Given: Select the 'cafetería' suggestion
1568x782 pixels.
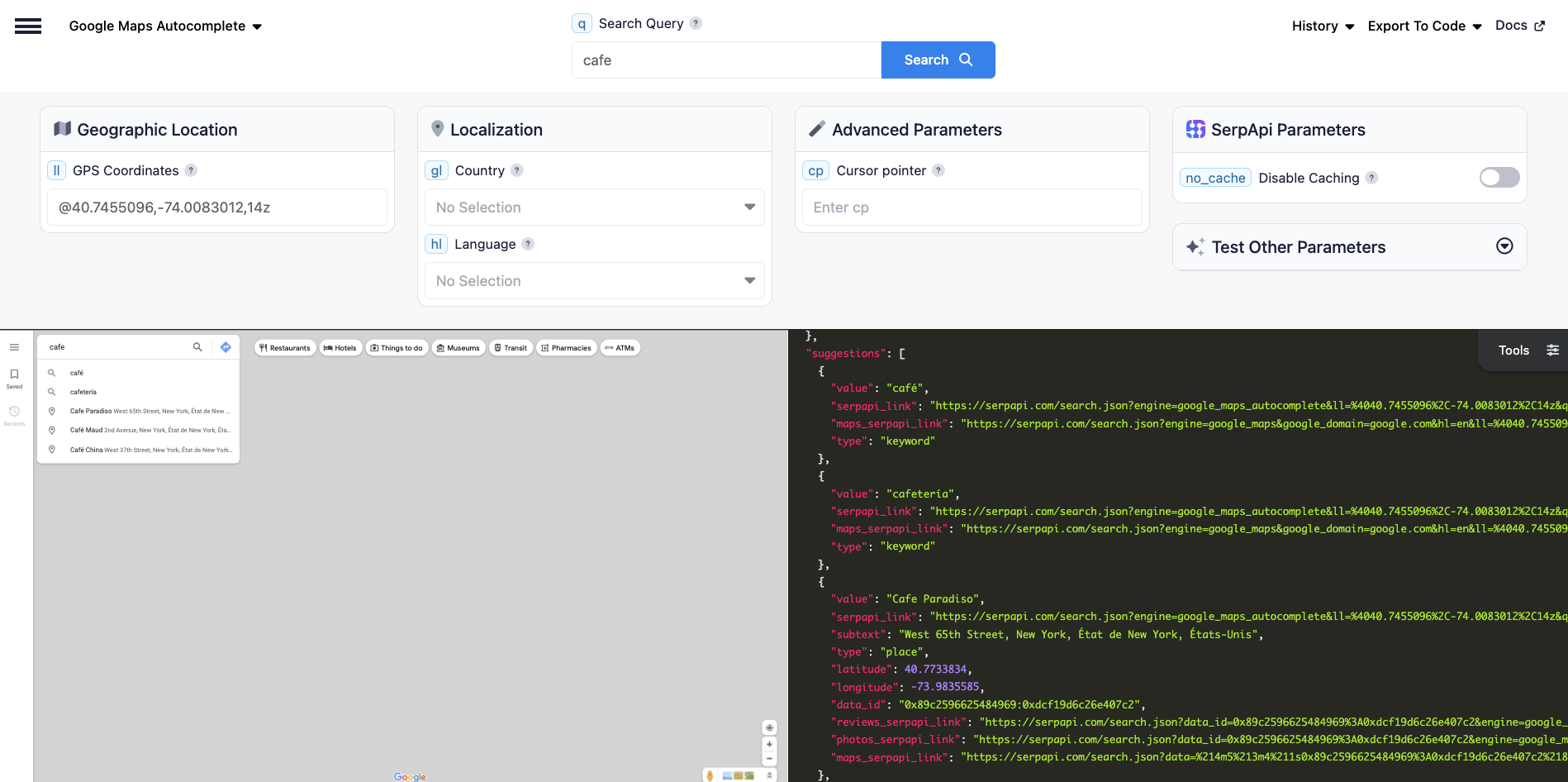Looking at the screenshot, I should tap(139, 392).
